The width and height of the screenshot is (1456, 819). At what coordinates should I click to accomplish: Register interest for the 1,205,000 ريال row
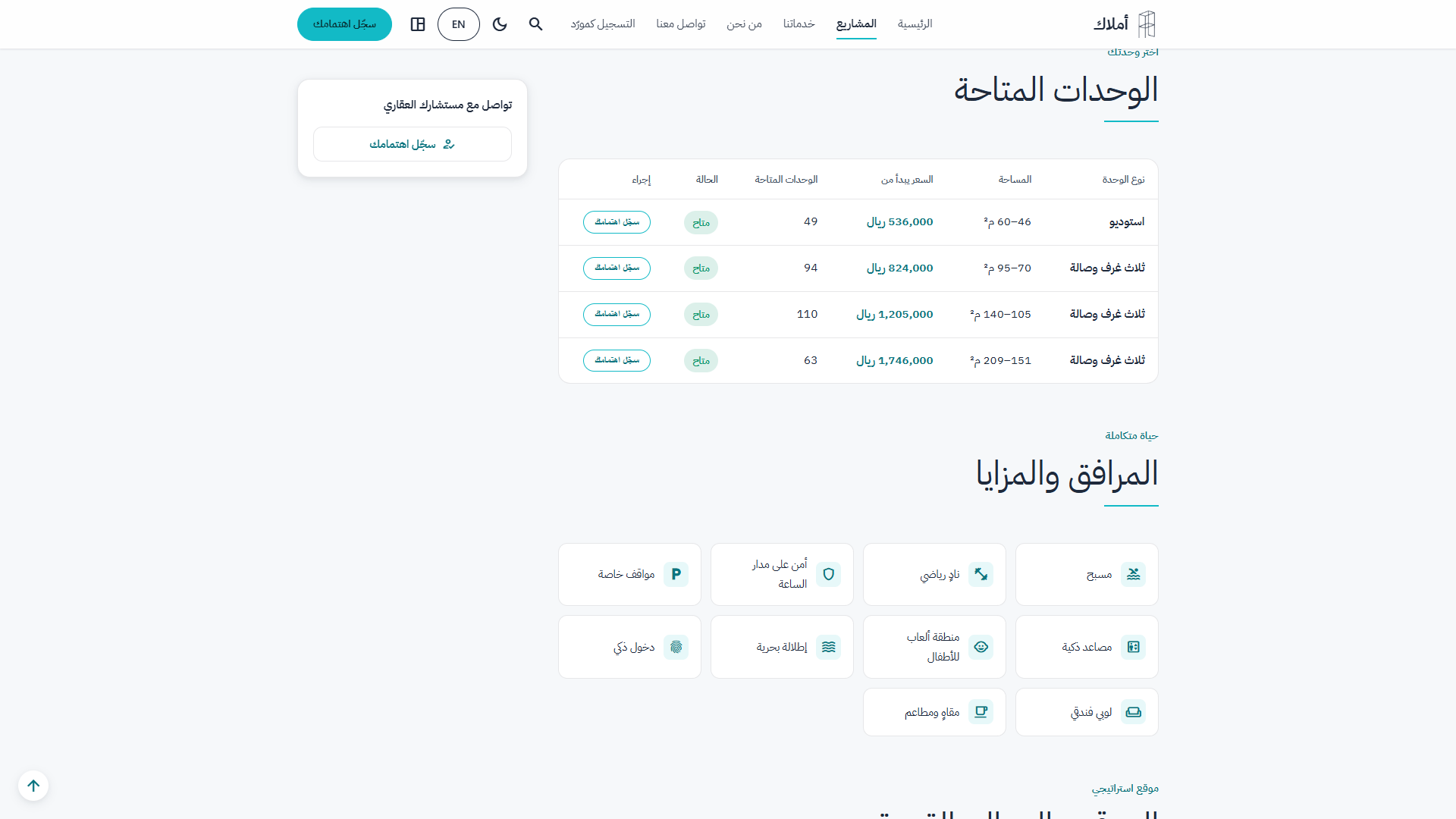tap(617, 315)
